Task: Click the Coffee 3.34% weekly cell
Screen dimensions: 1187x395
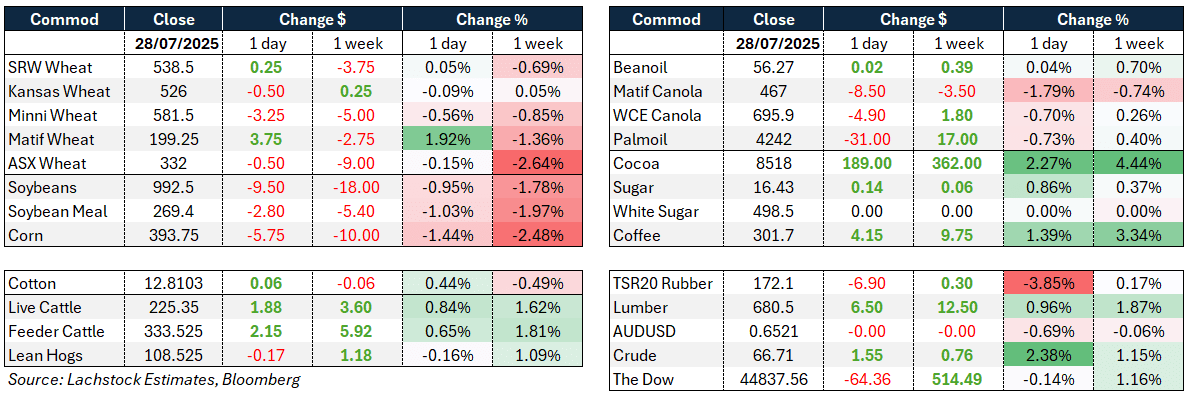Action: point(1139,235)
